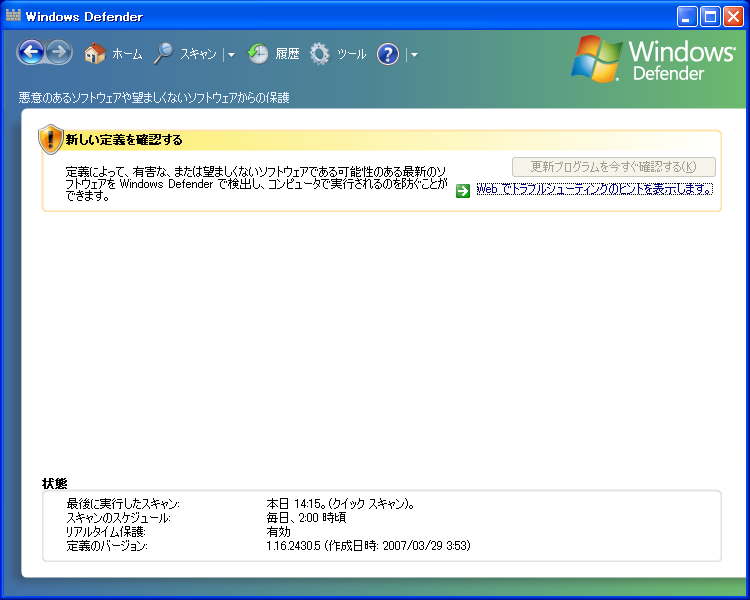
Task: Click the Windows Defender logo
Action: tap(653, 59)
